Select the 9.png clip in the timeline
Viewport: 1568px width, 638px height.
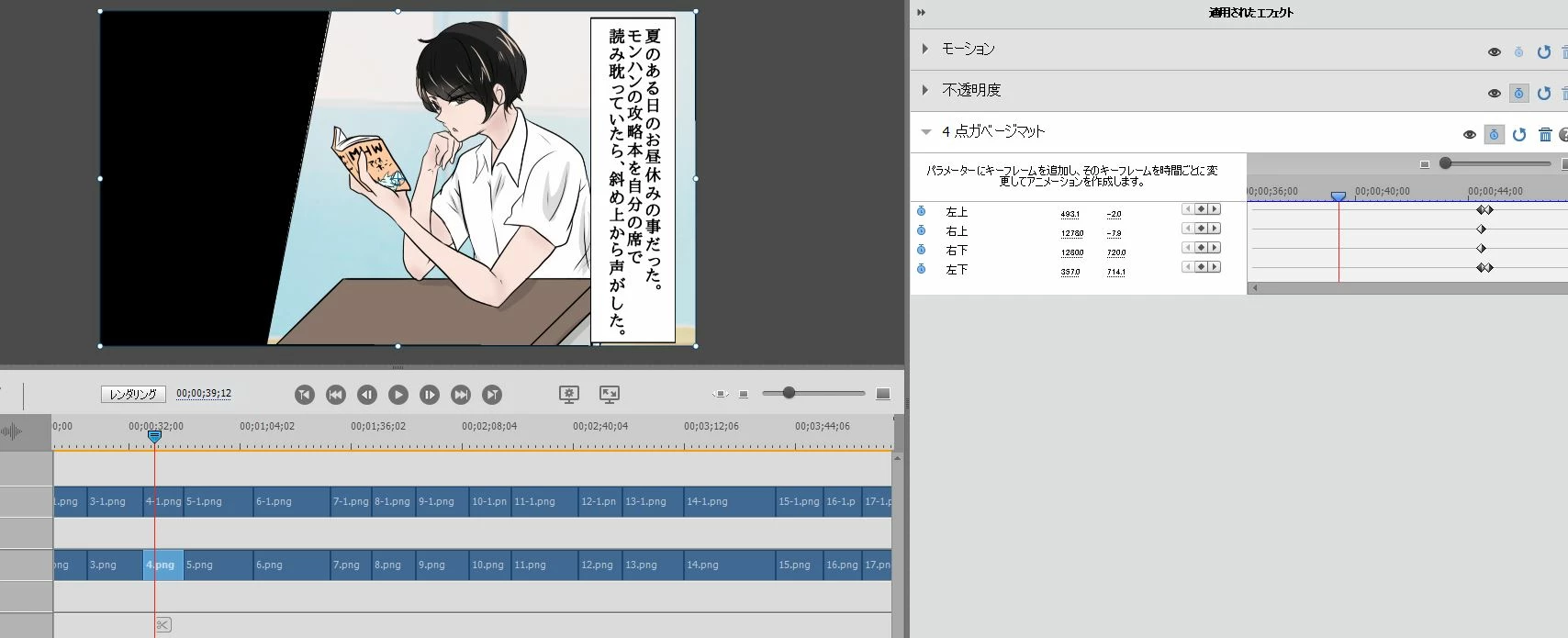click(x=442, y=565)
